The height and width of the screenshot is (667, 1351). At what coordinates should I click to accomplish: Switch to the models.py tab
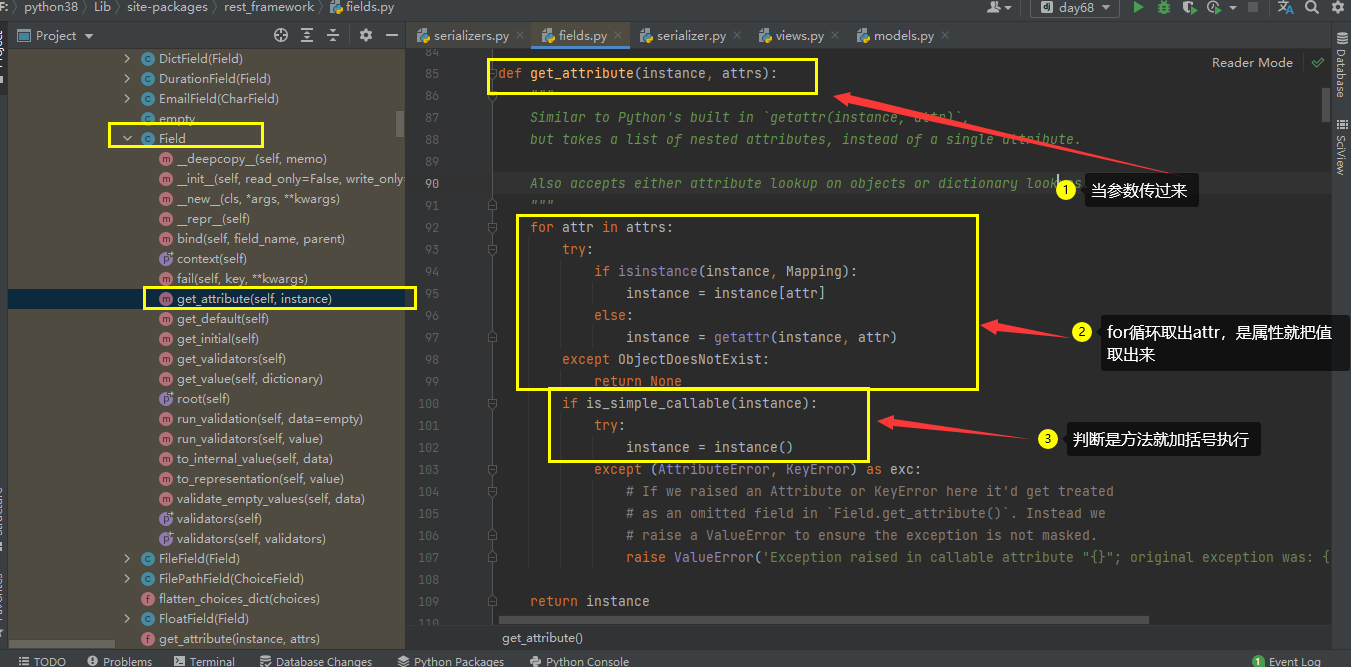tap(903, 36)
